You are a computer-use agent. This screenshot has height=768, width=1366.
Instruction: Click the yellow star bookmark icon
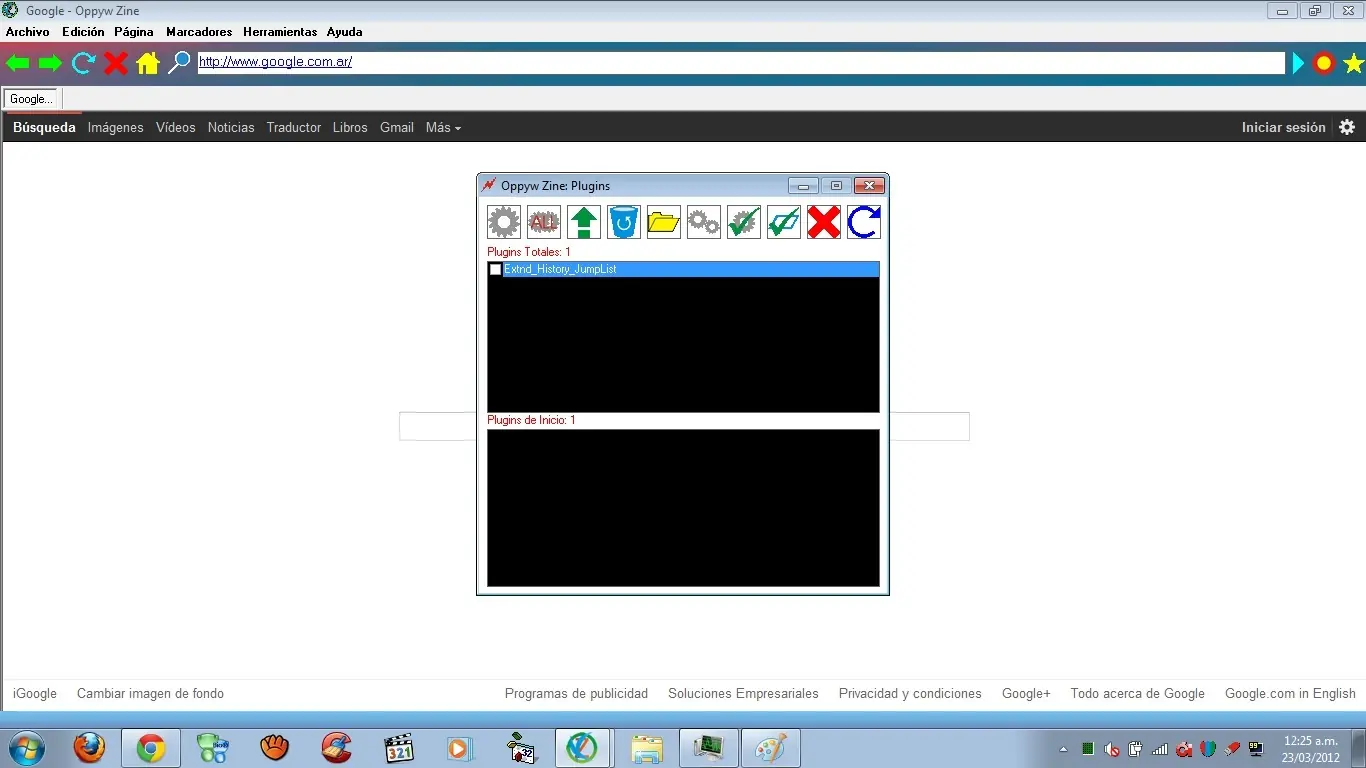click(1354, 64)
